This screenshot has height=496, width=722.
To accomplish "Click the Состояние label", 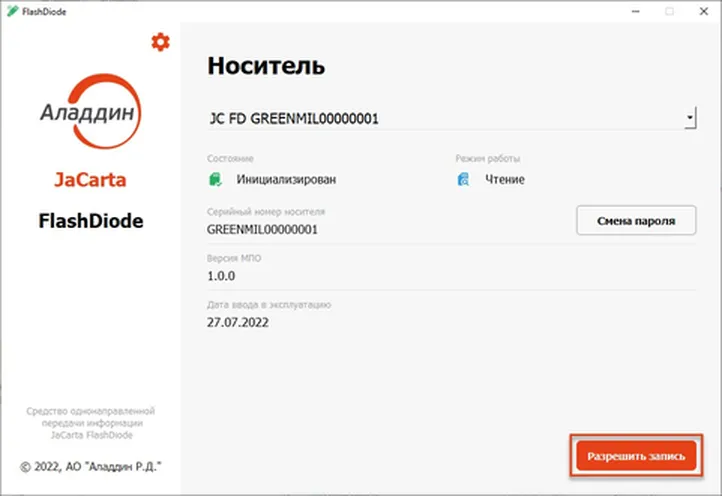I will (230, 158).
